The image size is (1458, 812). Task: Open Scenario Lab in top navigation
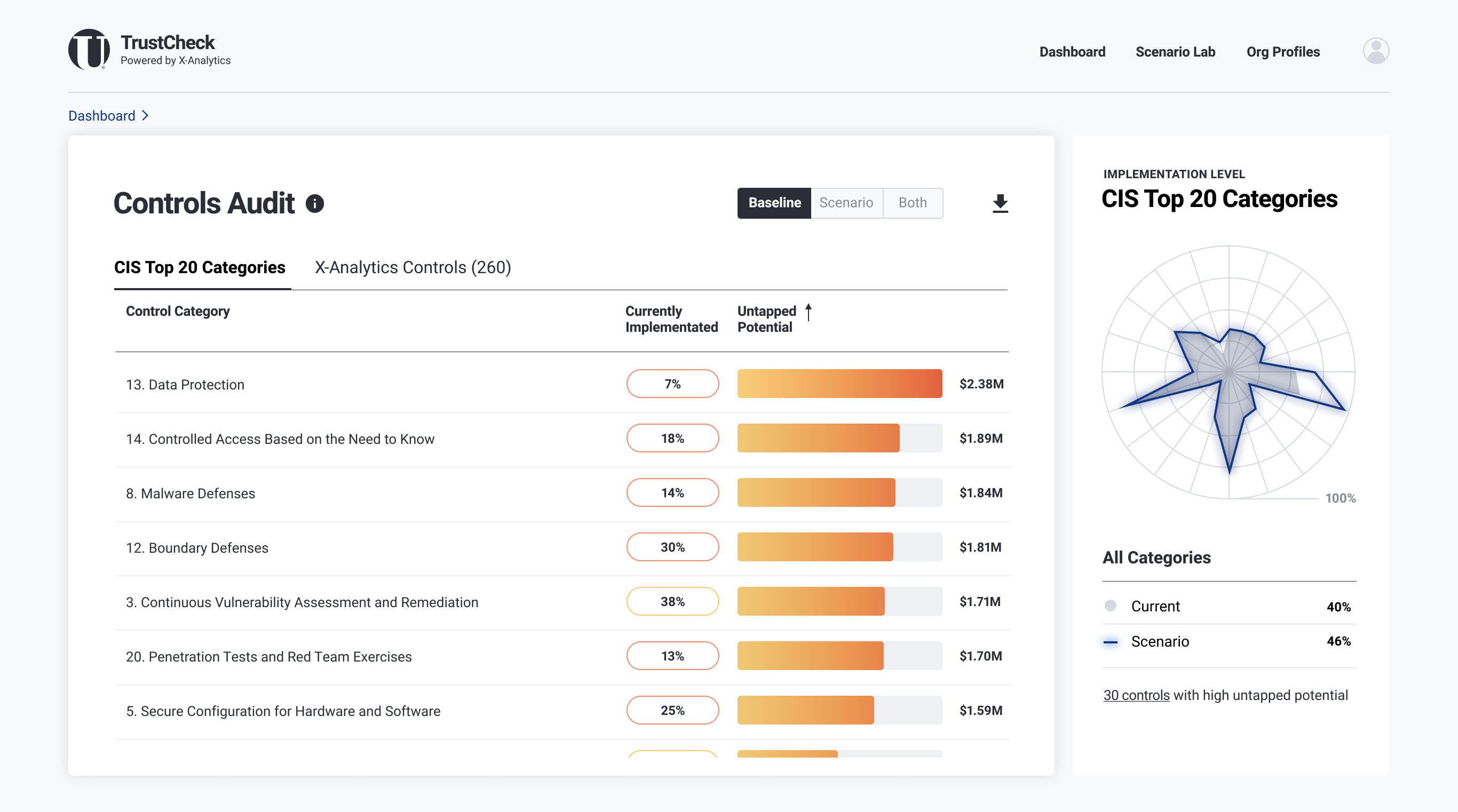(1175, 52)
